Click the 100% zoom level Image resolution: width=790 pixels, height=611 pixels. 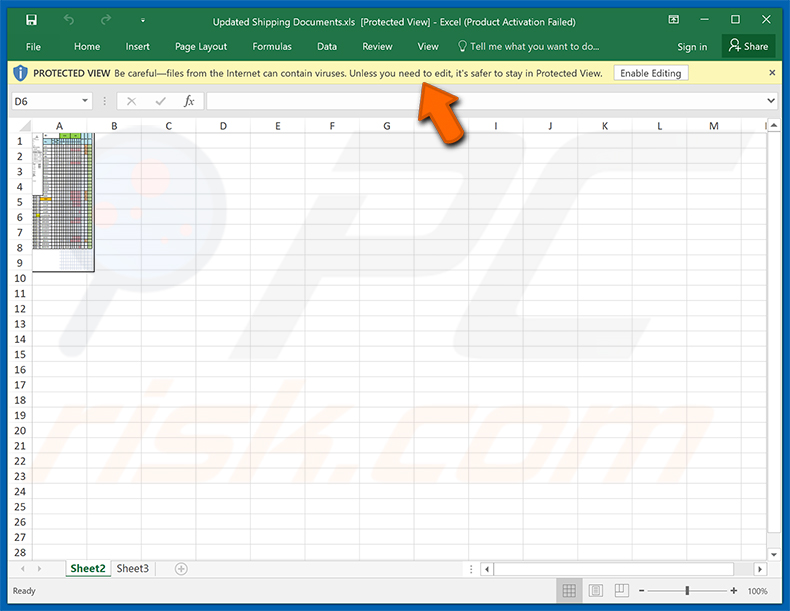coord(757,591)
